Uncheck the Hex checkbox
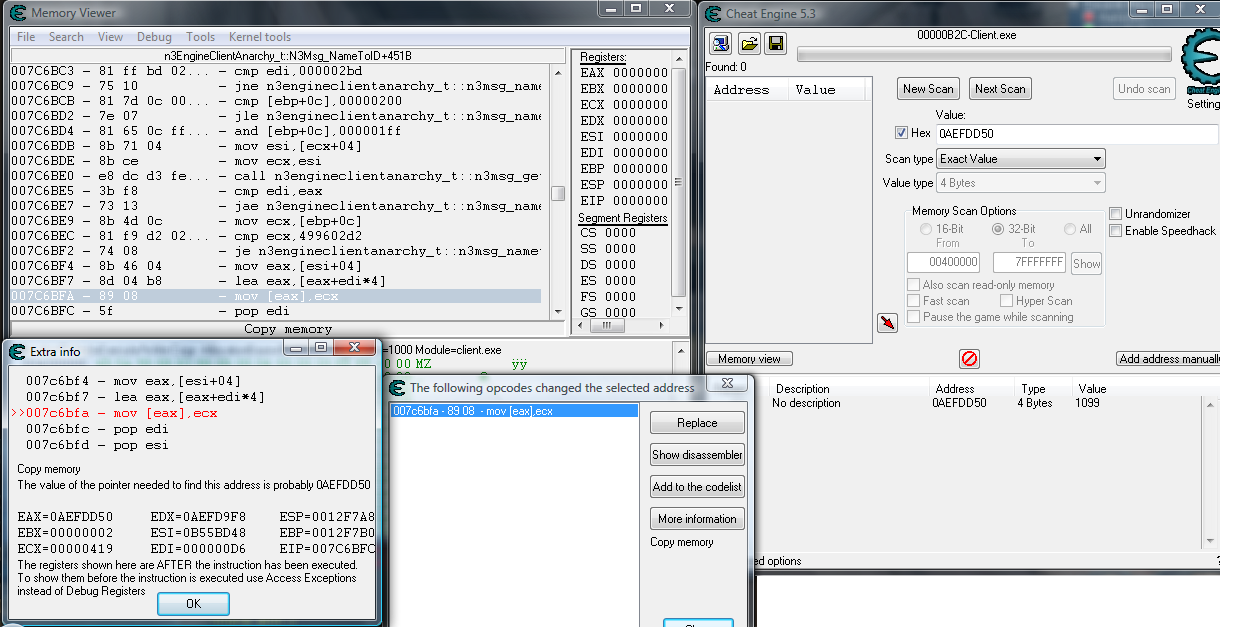1242x629 pixels. [901, 133]
